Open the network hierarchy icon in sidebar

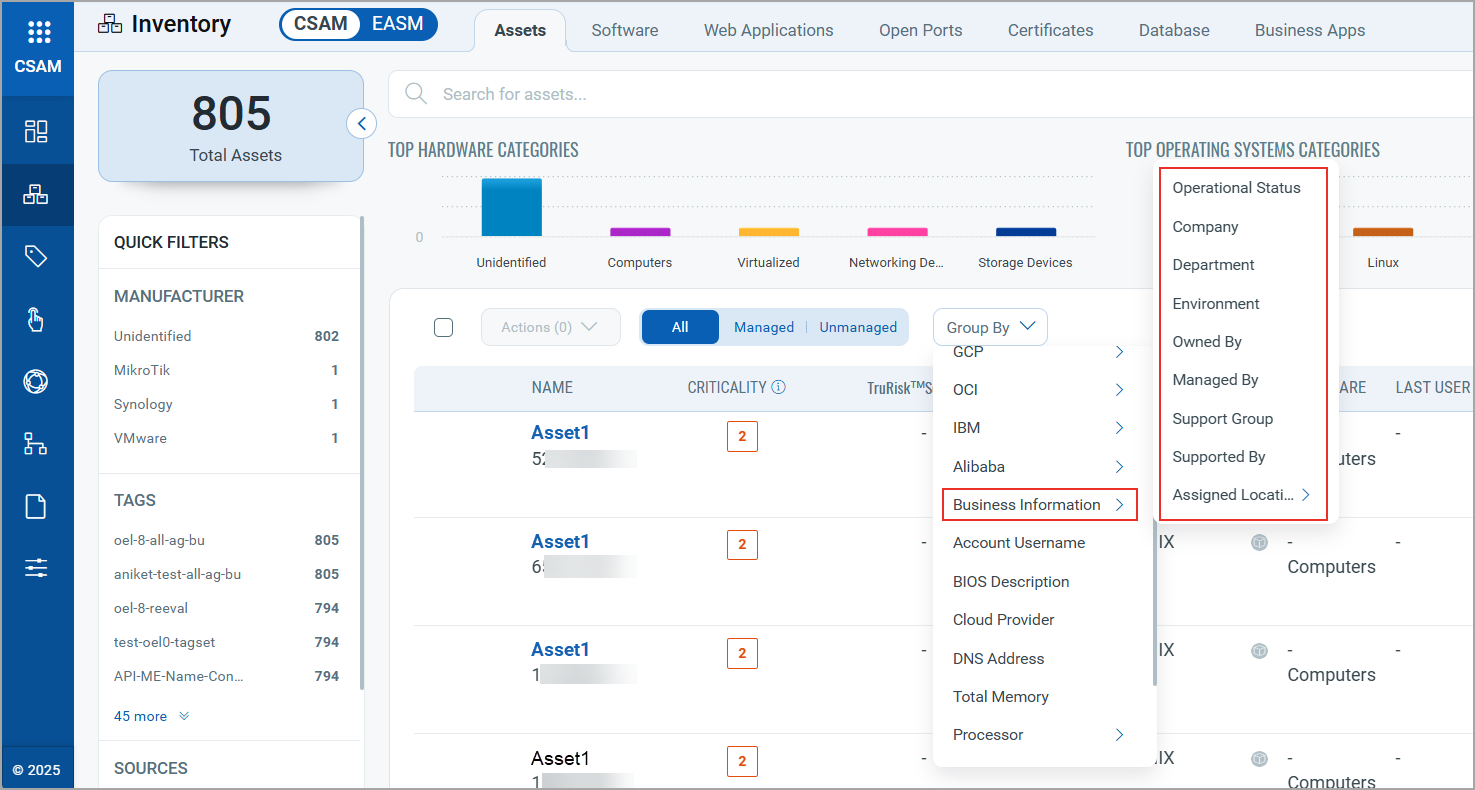pyautogui.click(x=36, y=444)
